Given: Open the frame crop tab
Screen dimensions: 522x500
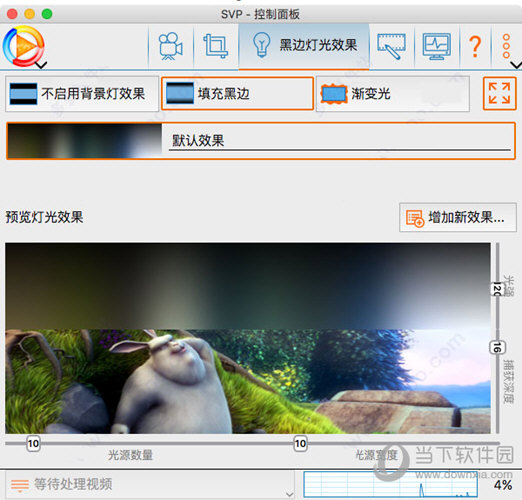Looking at the screenshot, I should coord(216,46).
